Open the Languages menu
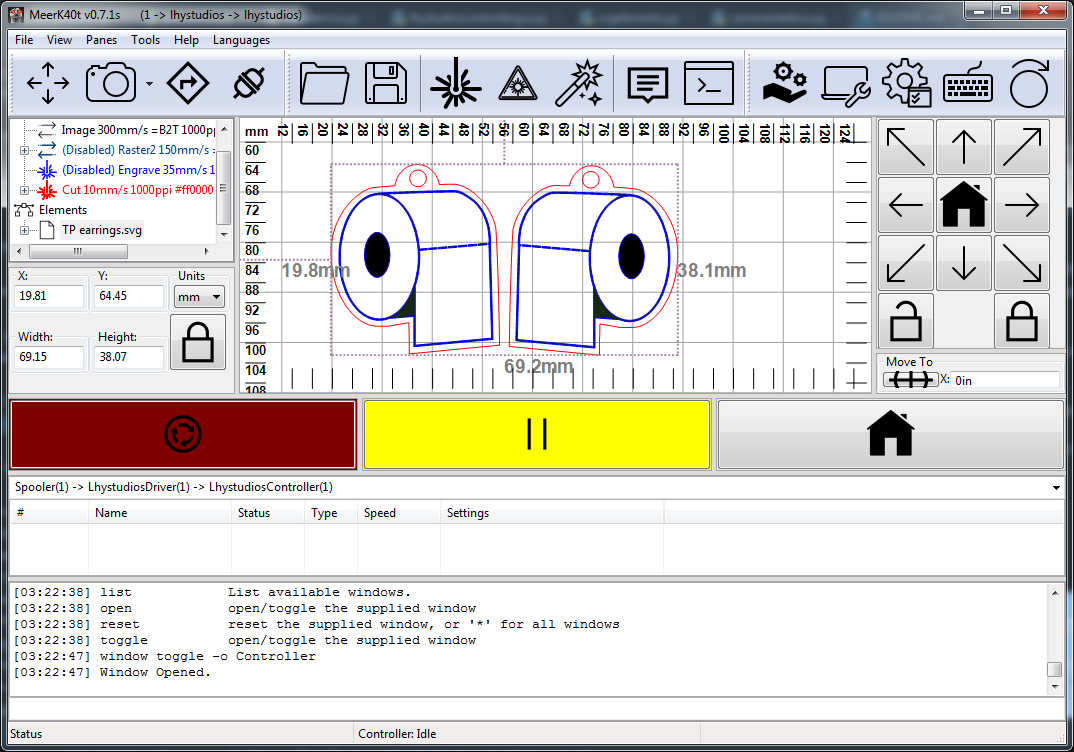Viewport: 1074px width, 752px height. [241, 40]
